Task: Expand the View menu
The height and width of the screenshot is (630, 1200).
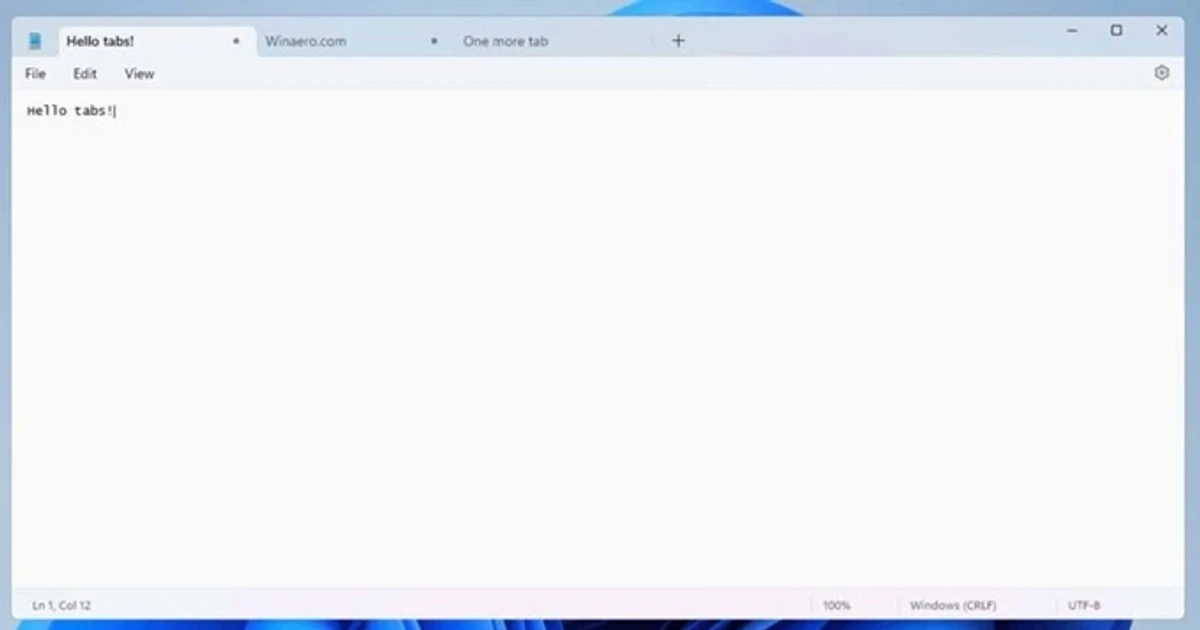Action: click(x=139, y=74)
